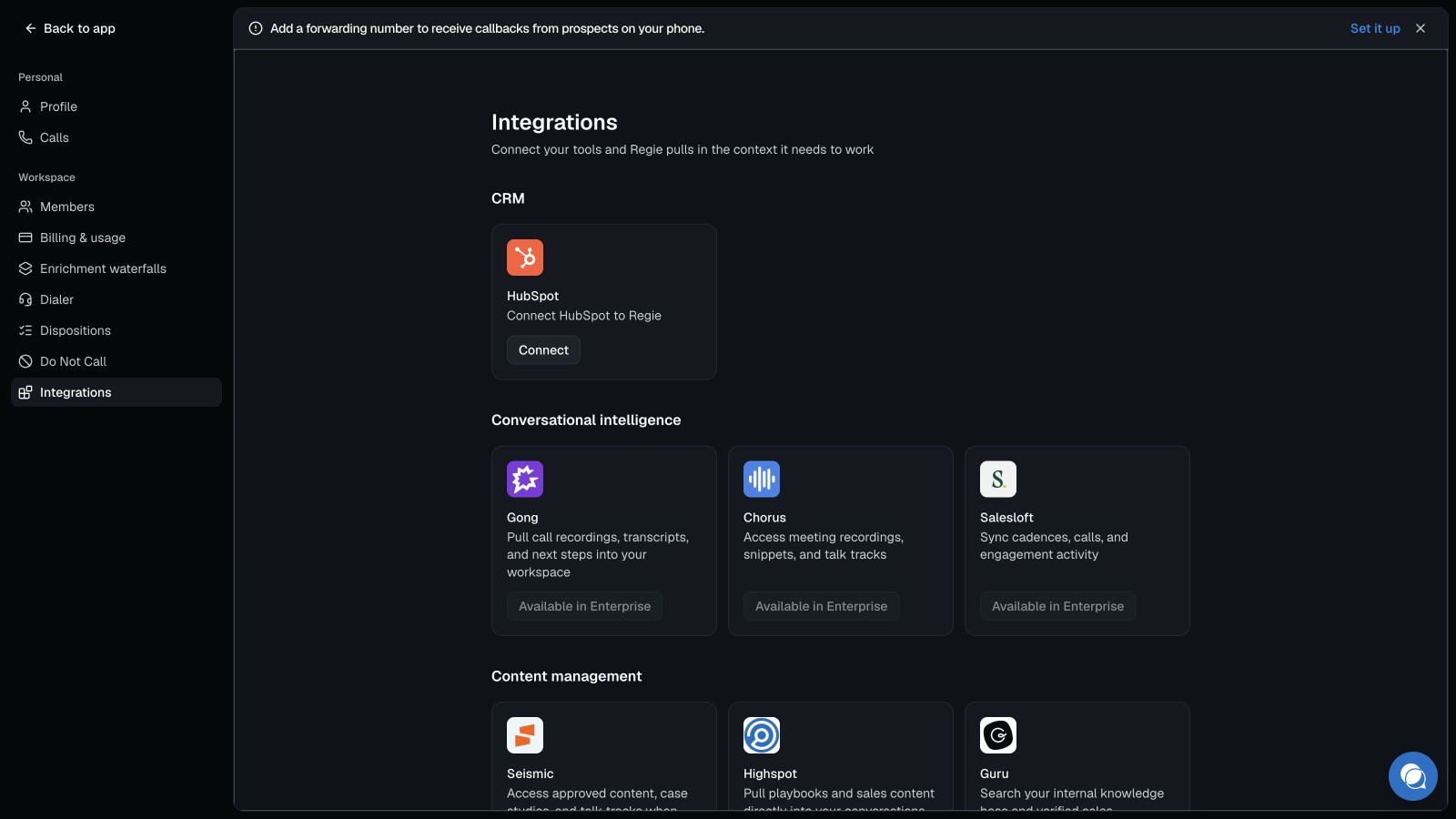Click the Highspot logo icon
This screenshot has height=819, width=1456.
click(x=762, y=735)
